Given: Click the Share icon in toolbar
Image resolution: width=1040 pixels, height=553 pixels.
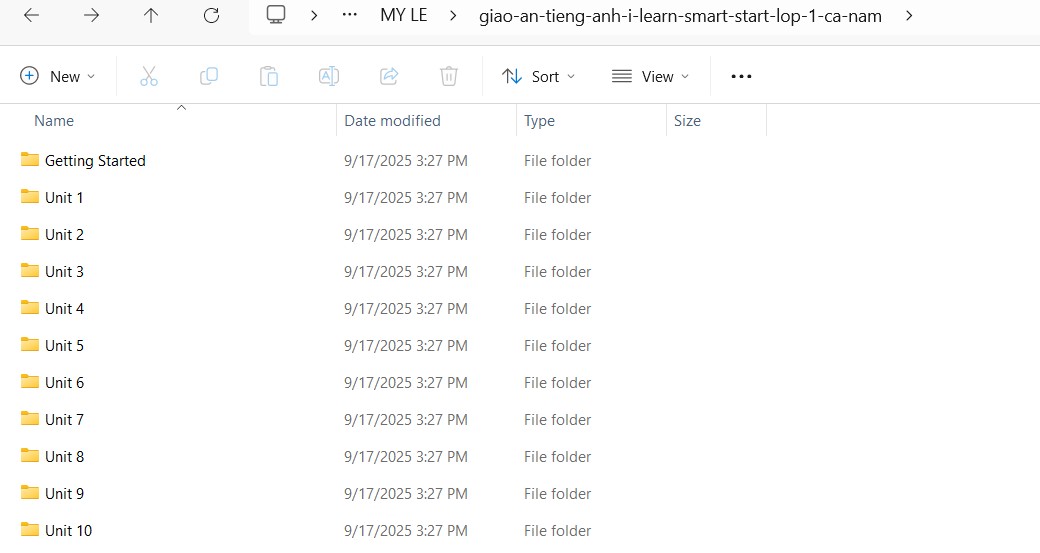Looking at the screenshot, I should point(389,76).
